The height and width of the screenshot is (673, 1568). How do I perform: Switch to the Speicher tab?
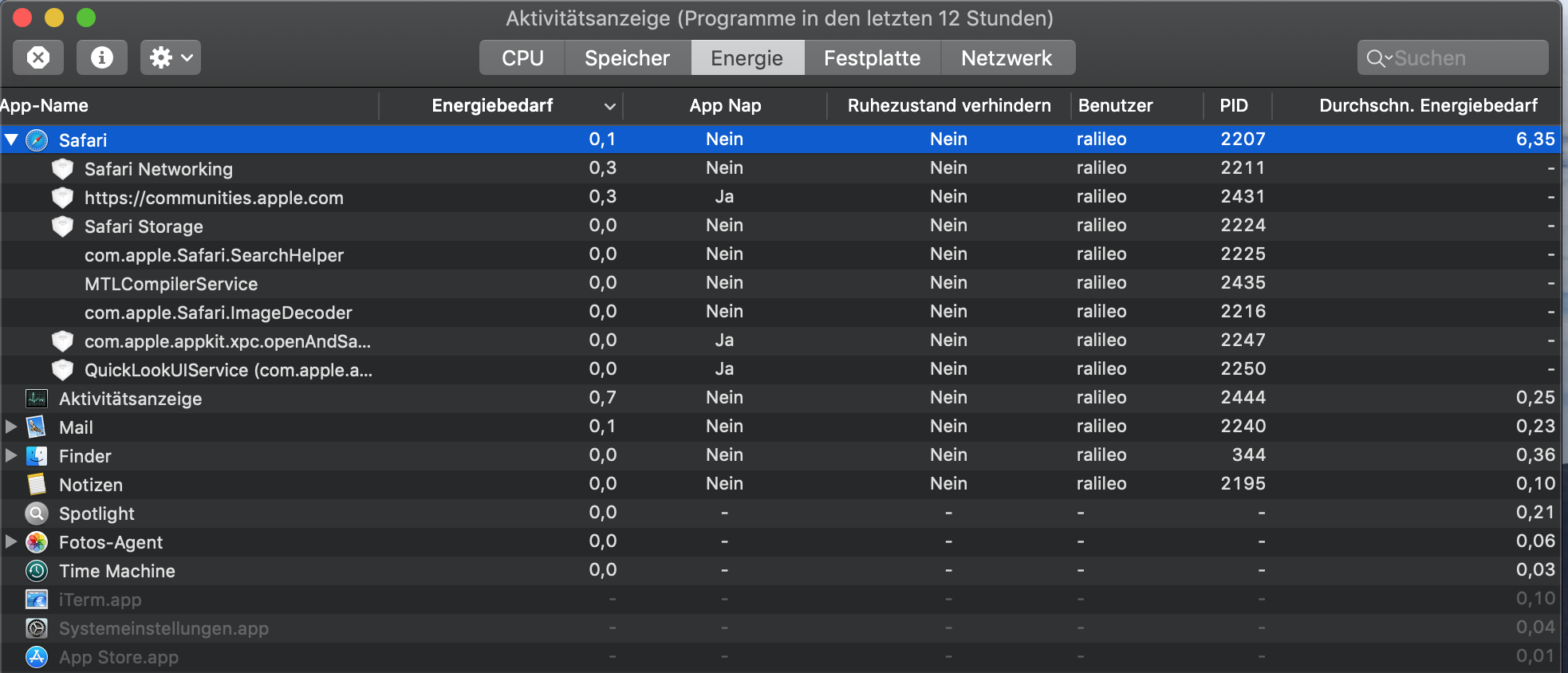627,58
